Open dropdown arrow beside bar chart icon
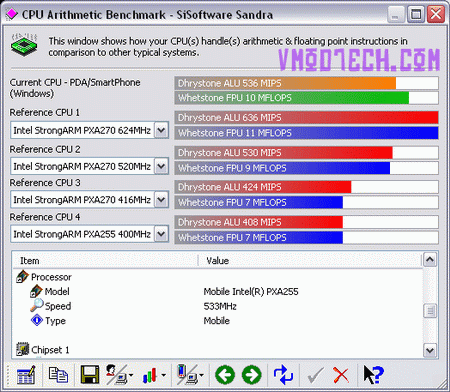 [x=163, y=375]
